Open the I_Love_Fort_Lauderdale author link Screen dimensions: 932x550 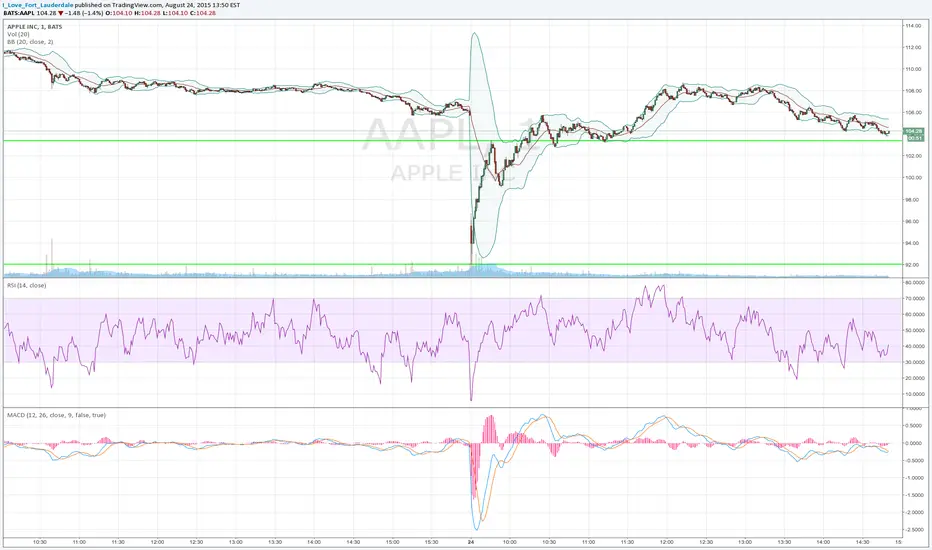38,5
